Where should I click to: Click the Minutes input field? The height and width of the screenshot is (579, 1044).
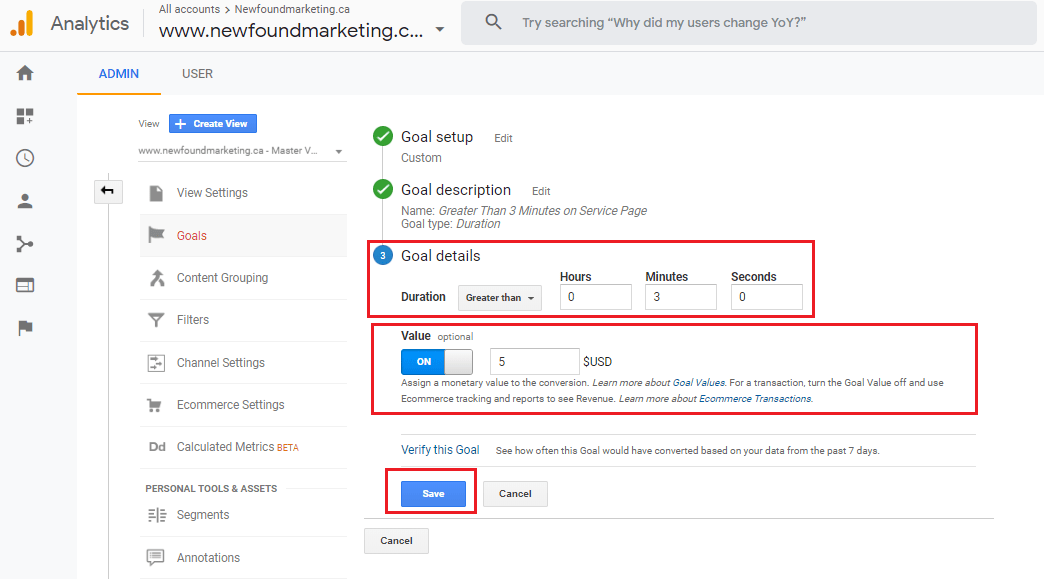tap(680, 297)
